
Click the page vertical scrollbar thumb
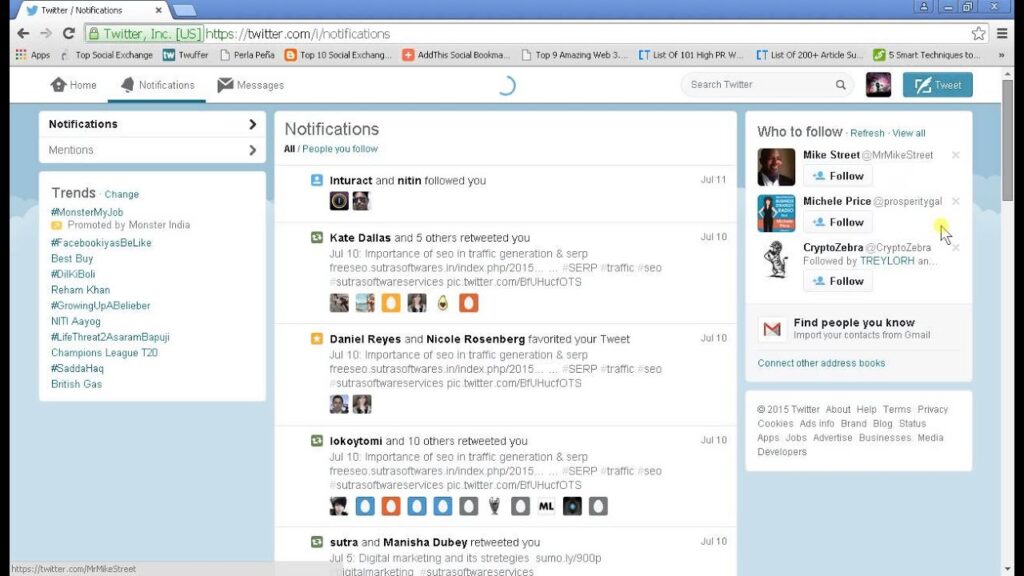[1008, 140]
